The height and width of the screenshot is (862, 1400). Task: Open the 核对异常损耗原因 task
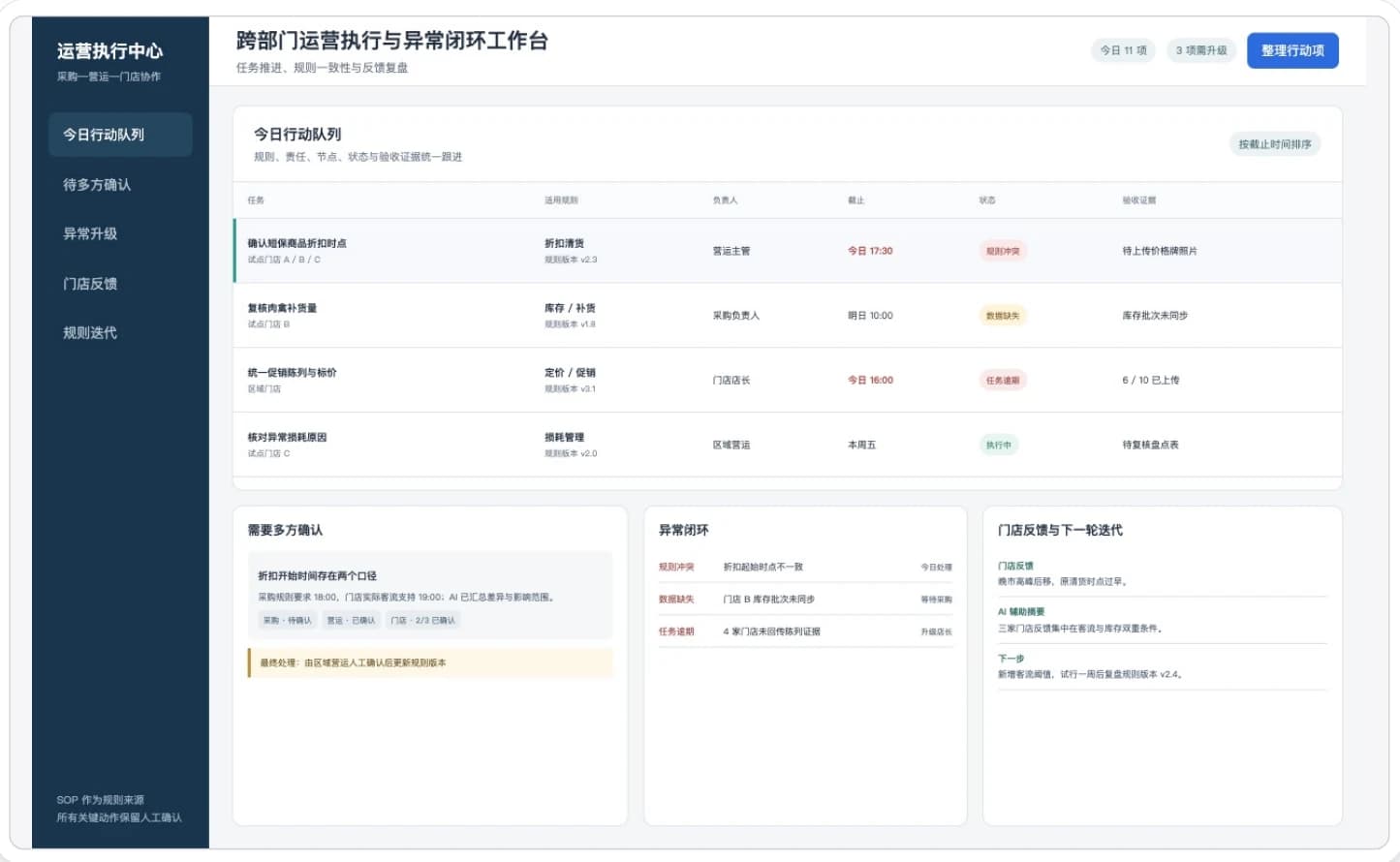coord(788,445)
